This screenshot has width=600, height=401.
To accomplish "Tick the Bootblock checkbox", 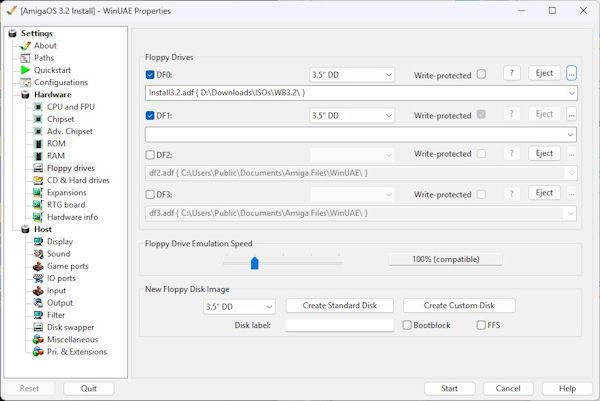I will (x=407, y=325).
